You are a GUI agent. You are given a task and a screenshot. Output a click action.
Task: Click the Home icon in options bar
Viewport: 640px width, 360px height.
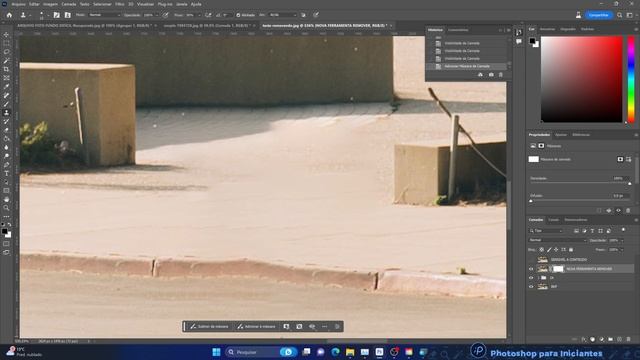point(9,15)
